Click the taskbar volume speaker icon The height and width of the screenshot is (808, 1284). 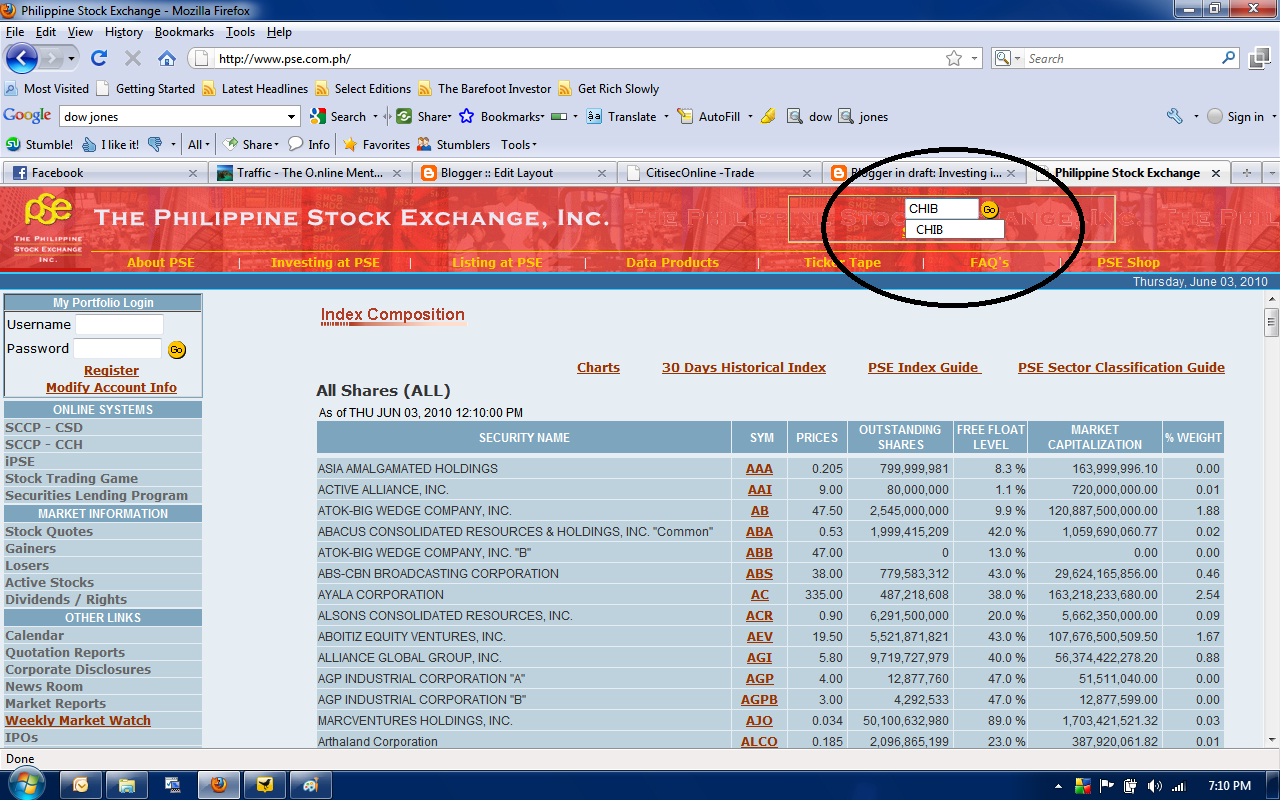click(1155, 786)
